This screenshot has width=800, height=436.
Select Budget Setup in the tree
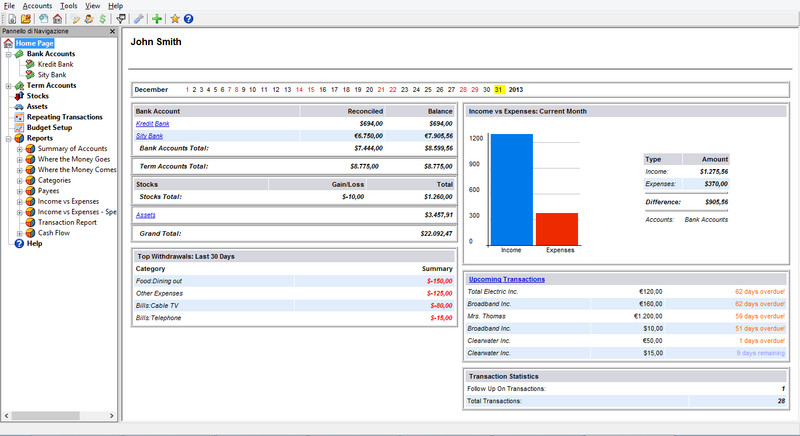coord(49,127)
